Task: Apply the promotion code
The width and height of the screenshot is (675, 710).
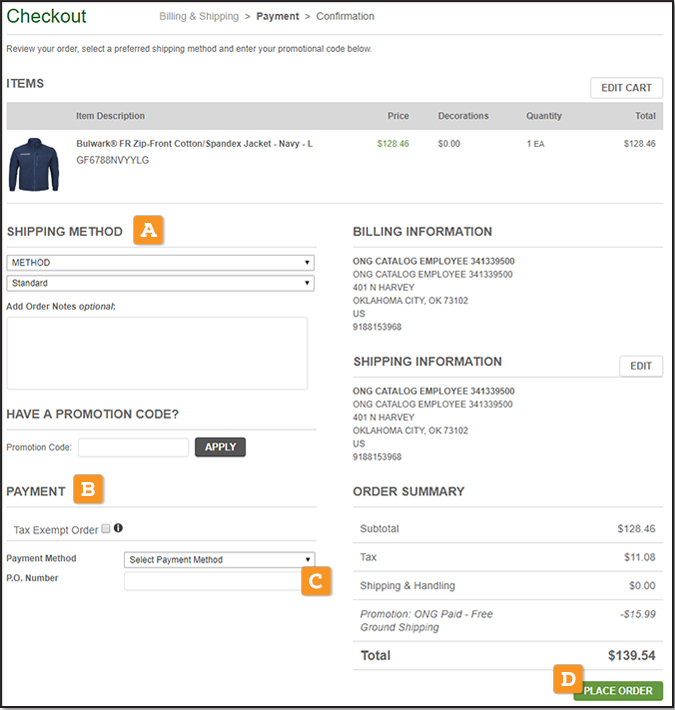Action: [x=220, y=447]
